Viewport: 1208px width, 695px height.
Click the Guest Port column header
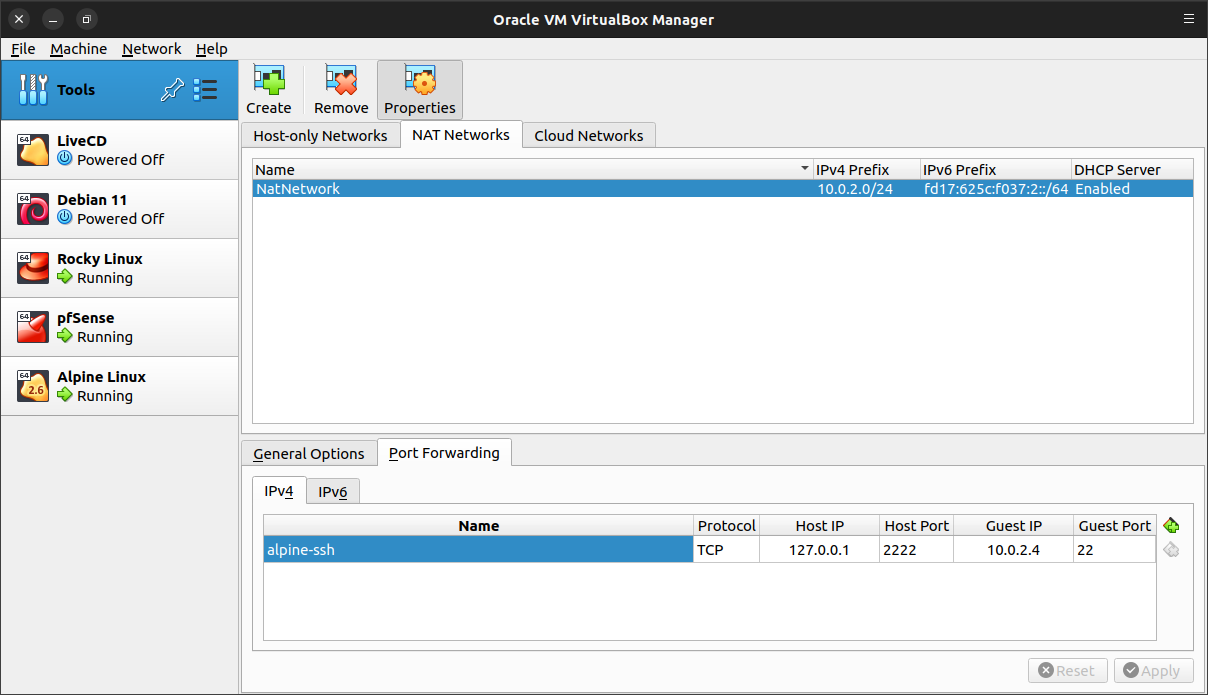(1115, 526)
